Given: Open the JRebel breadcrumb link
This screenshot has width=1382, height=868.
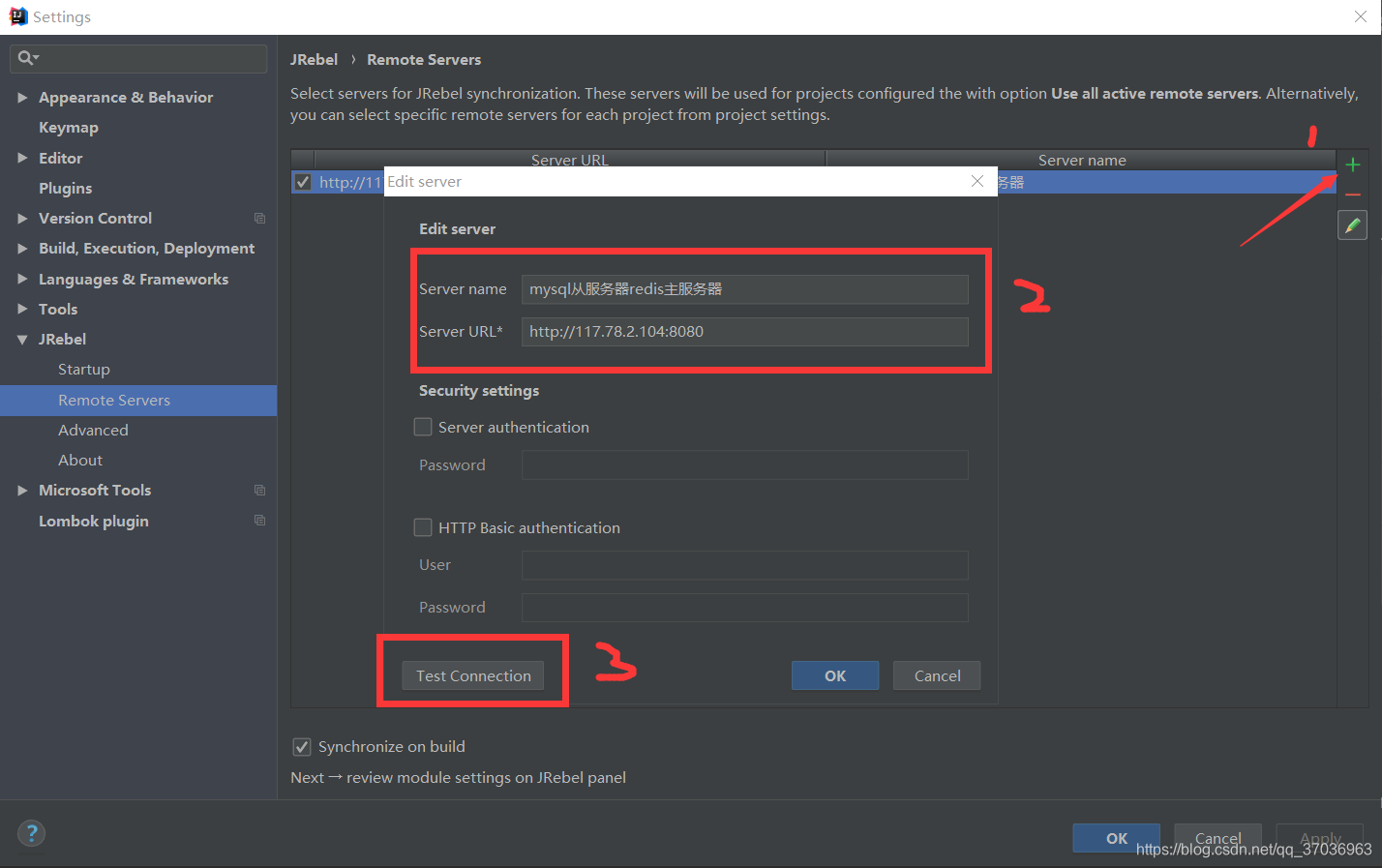Looking at the screenshot, I should pyautogui.click(x=315, y=59).
